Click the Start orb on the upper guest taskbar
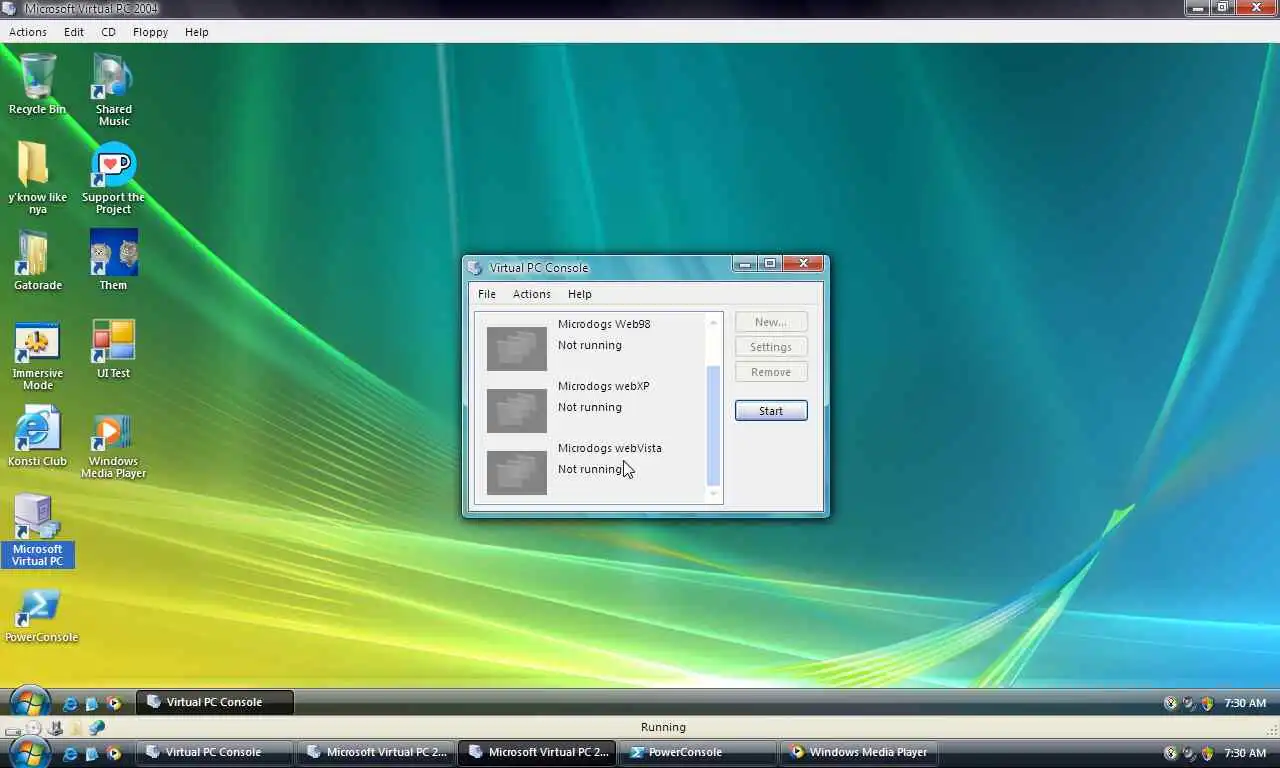Screen dimensions: 1280x768 (x=30, y=702)
